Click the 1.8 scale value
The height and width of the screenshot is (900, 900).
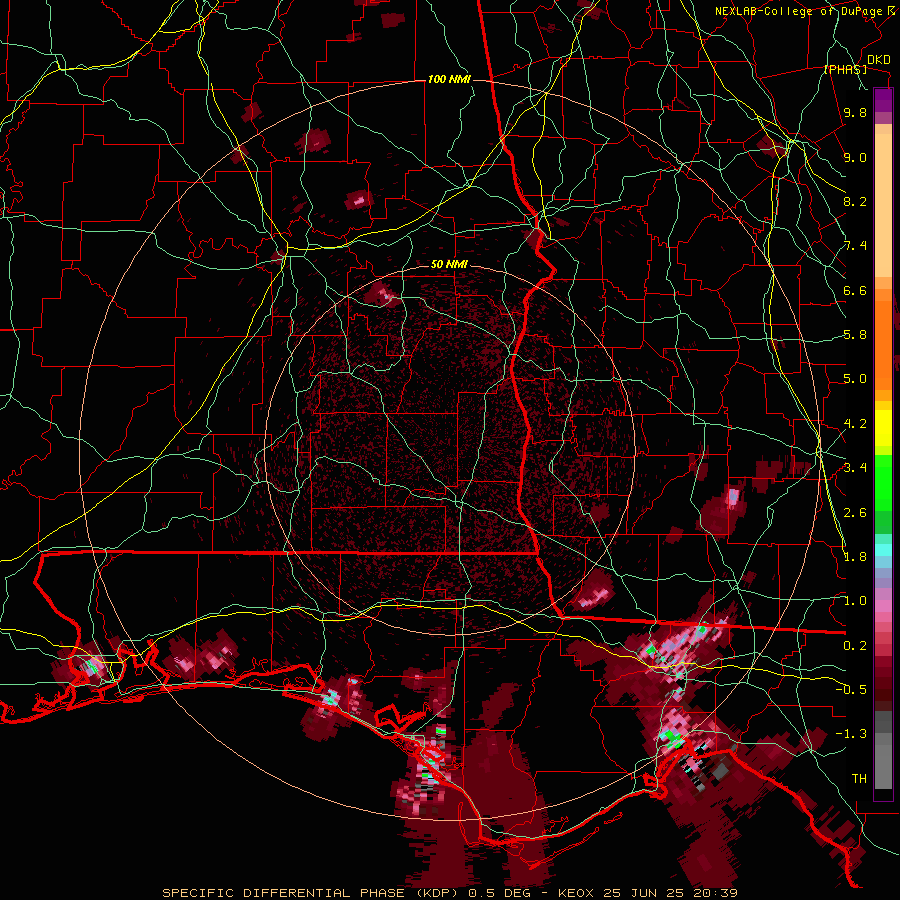(x=855, y=557)
